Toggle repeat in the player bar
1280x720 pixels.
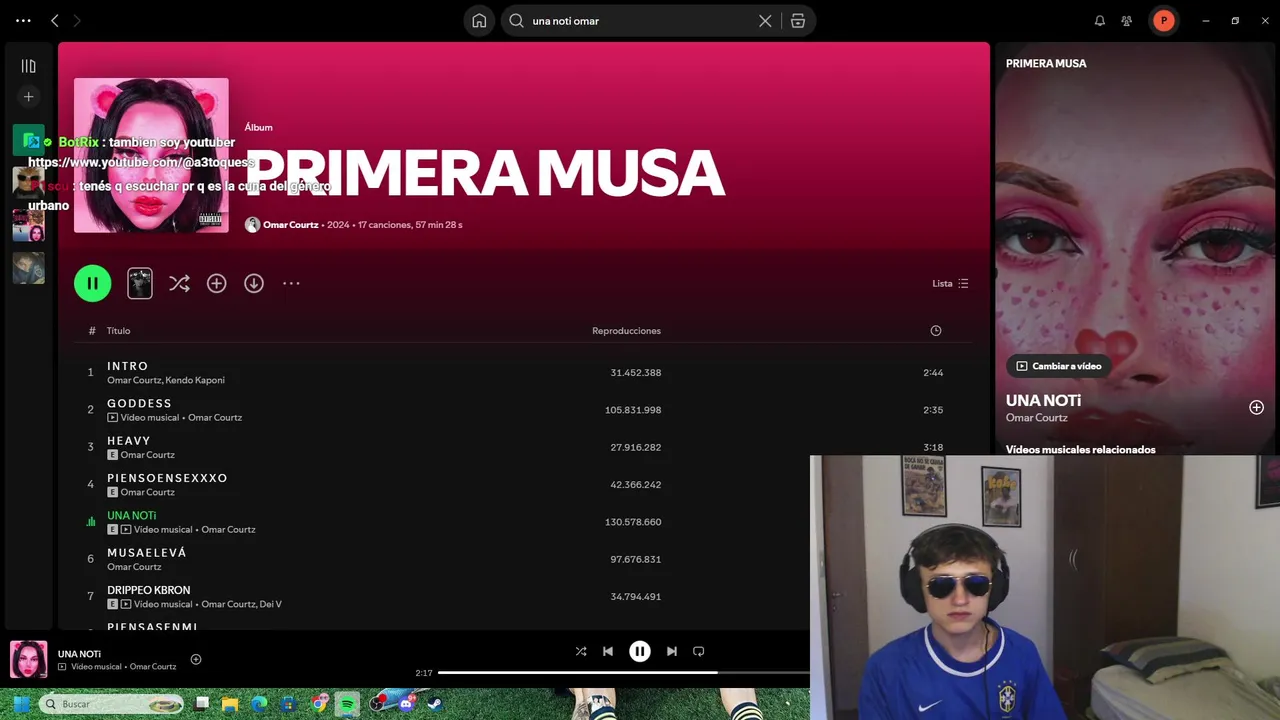pos(699,651)
